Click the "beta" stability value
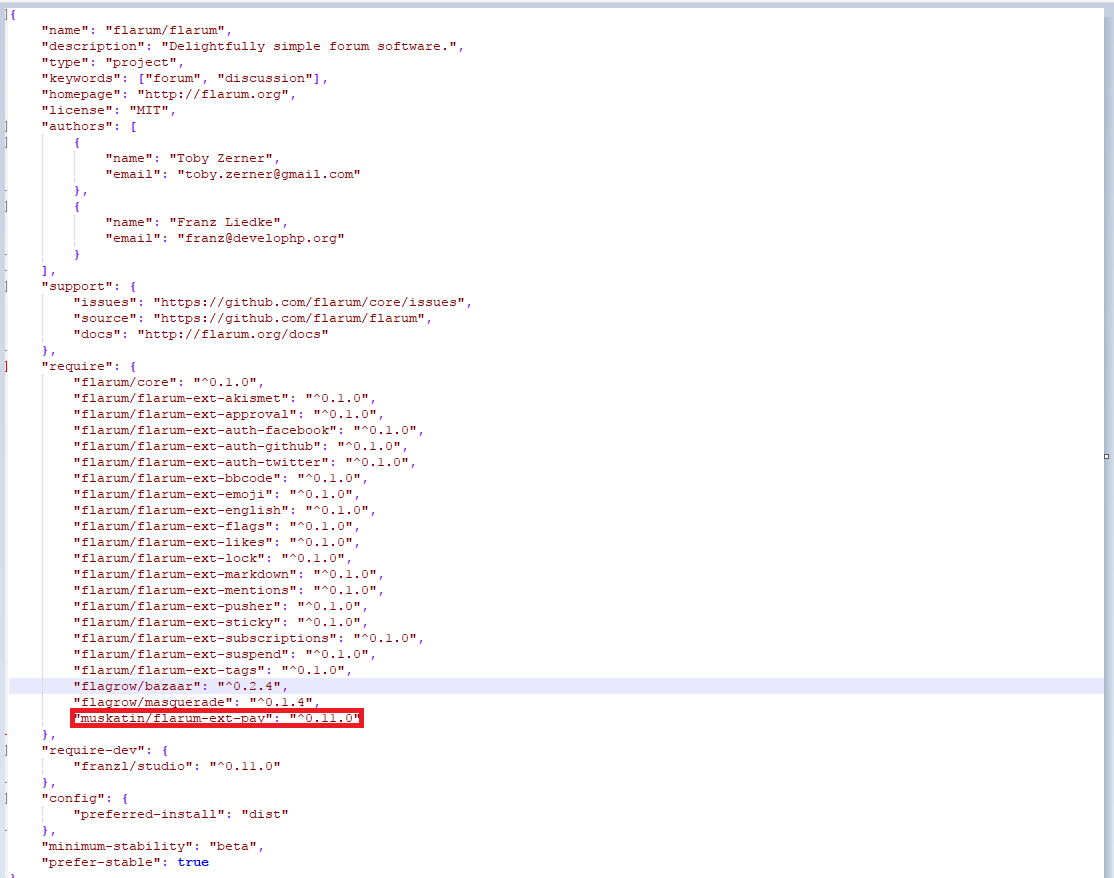This screenshot has height=878, width=1114. click(233, 846)
